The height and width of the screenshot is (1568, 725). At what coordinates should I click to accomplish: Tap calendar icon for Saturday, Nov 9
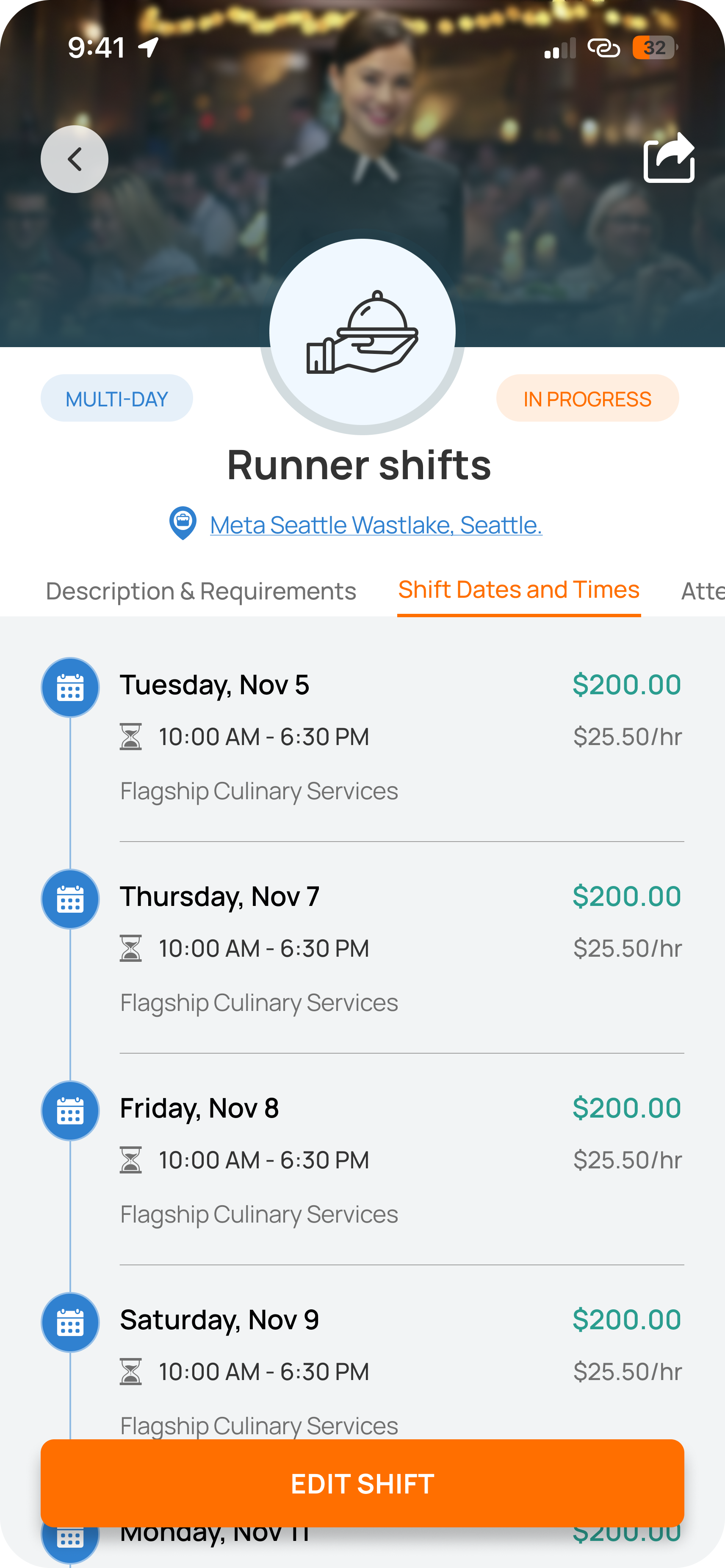[x=70, y=1323]
